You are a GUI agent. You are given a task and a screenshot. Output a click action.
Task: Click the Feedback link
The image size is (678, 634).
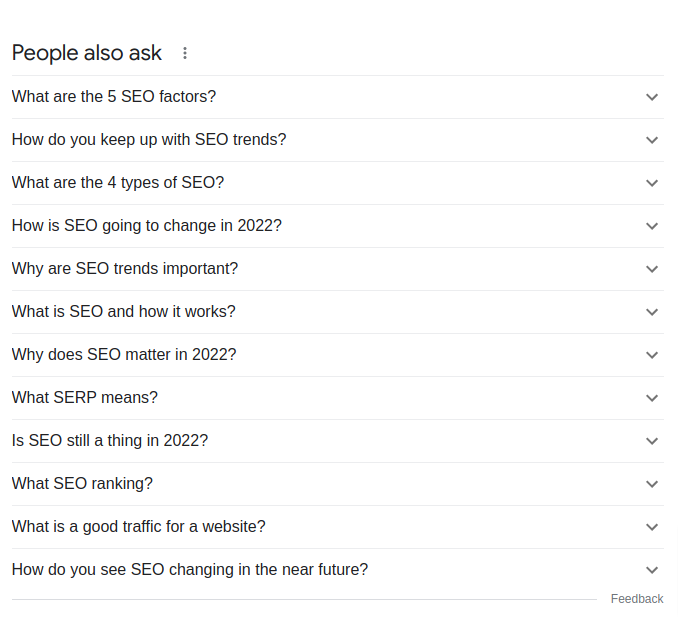pos(637,599)
